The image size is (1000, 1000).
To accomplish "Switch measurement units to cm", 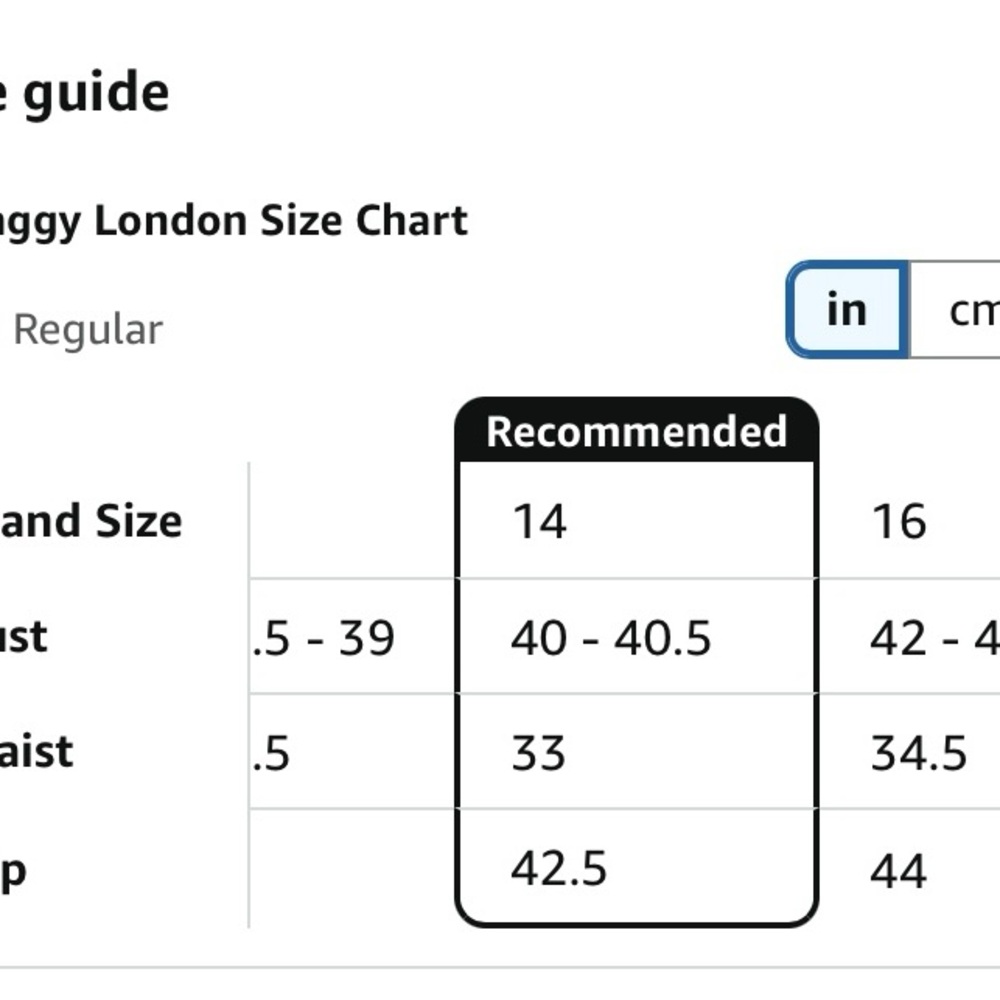I will click(955, 310).
